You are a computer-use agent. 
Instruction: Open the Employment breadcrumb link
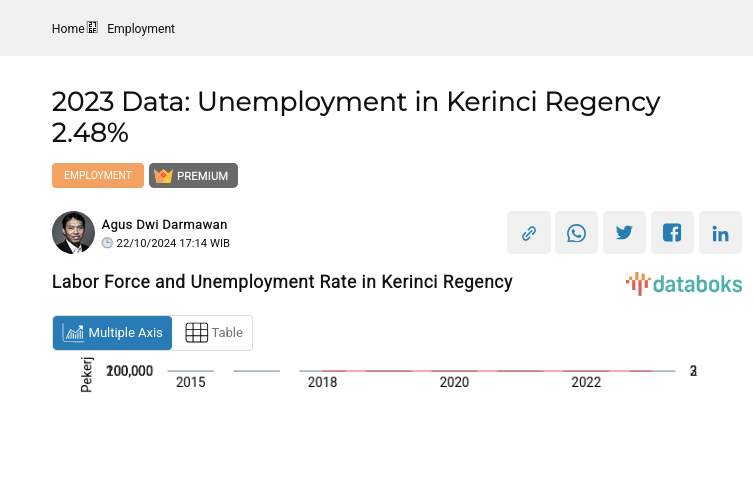141,29
